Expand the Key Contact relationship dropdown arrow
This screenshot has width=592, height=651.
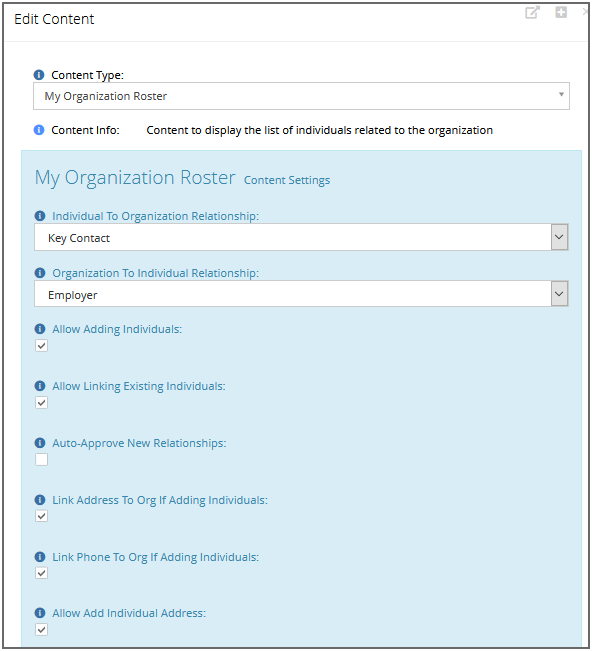tap(559, 237)
